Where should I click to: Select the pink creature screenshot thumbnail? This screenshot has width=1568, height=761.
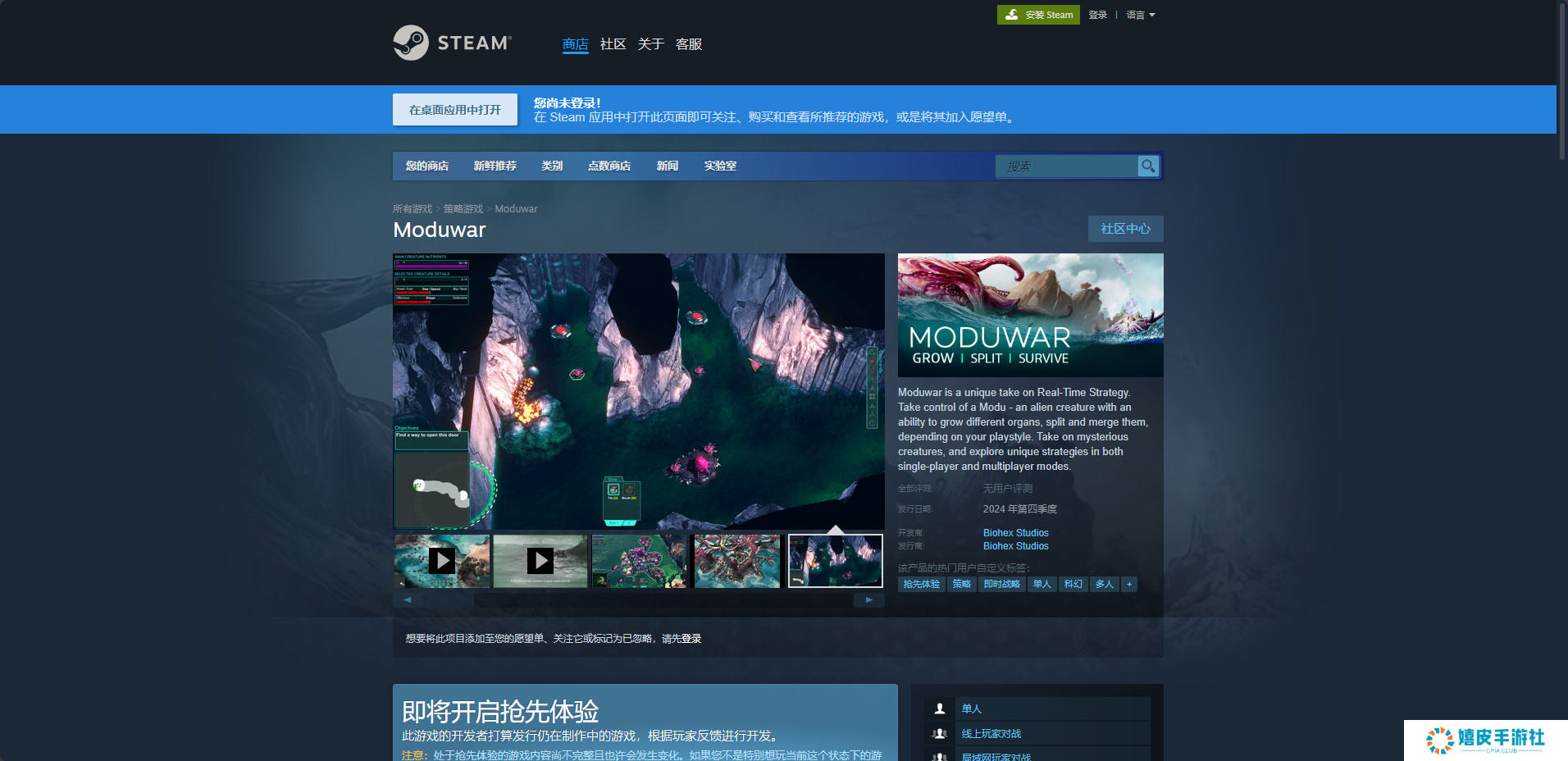click(737, 561)
